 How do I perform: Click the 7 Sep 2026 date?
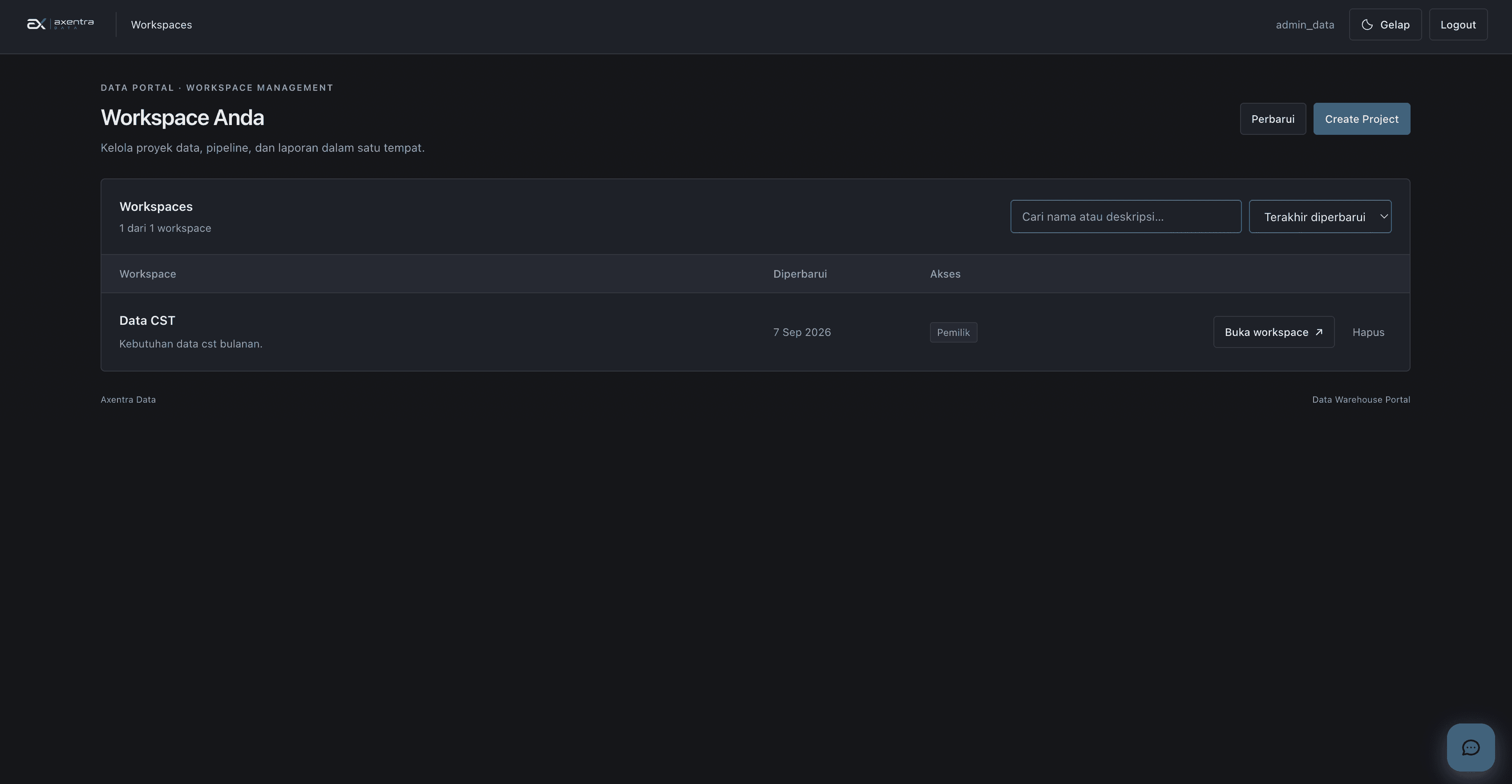pyautogui.click(x=802, y=332)
